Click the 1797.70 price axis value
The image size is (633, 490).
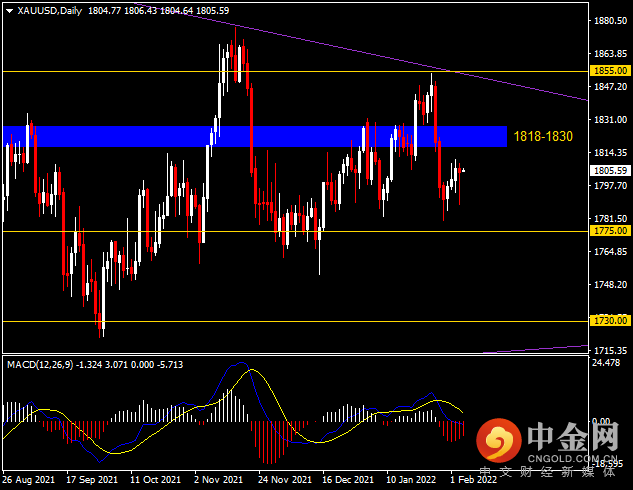pyautogui.click(x=610, y=185)
